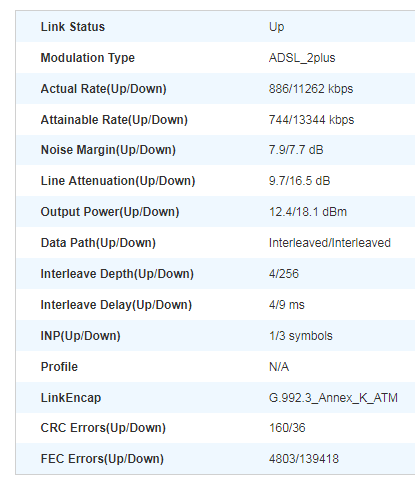This screenshot has height=488, width=415.
Task: Click the Noise Margin value 7.9/7.7 dB
Action: tap(296, 150)
